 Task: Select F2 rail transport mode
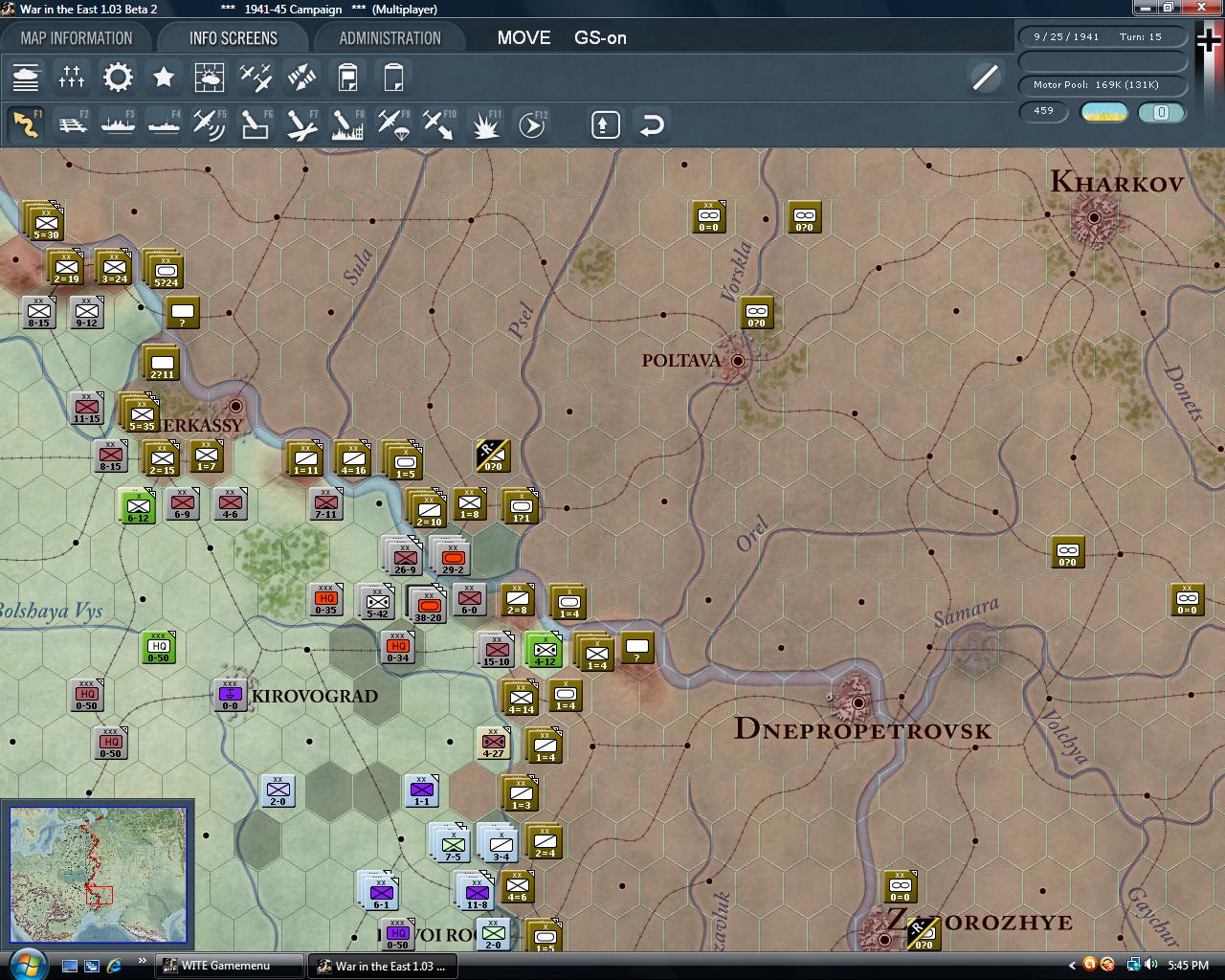click(72, 124)
